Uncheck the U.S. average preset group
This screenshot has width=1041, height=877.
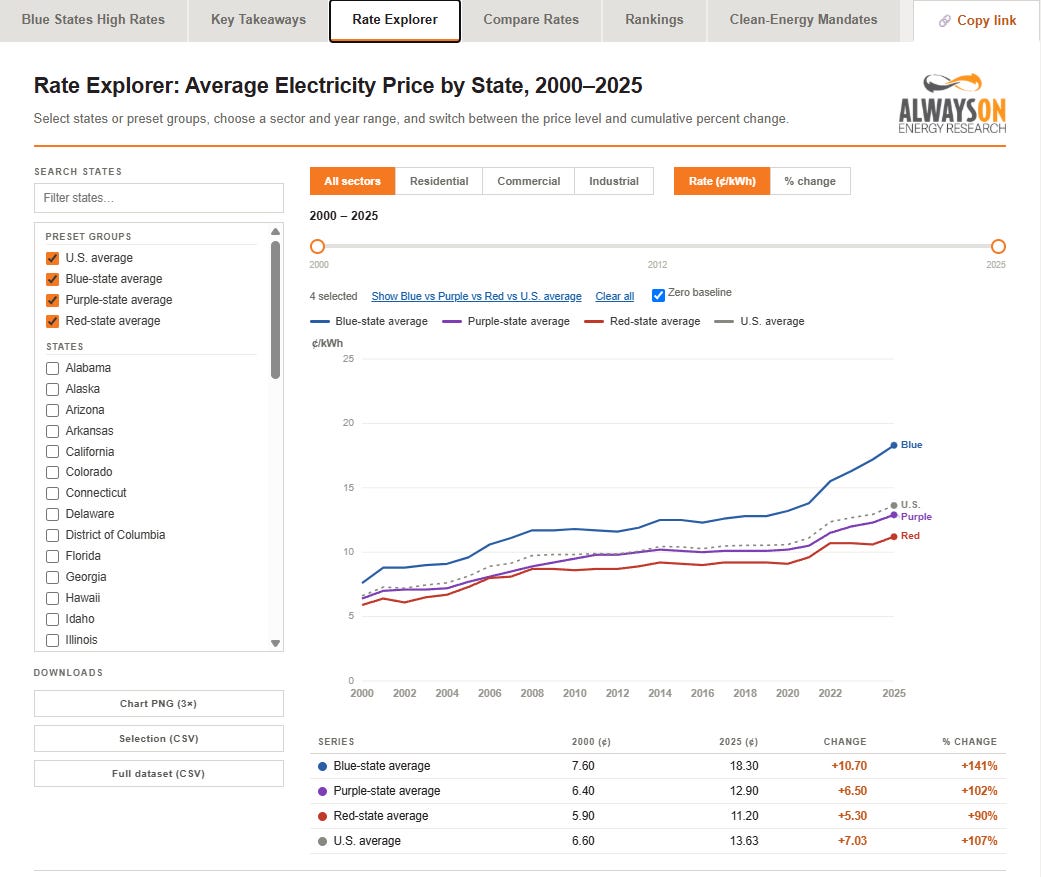(x=52, y=258)
